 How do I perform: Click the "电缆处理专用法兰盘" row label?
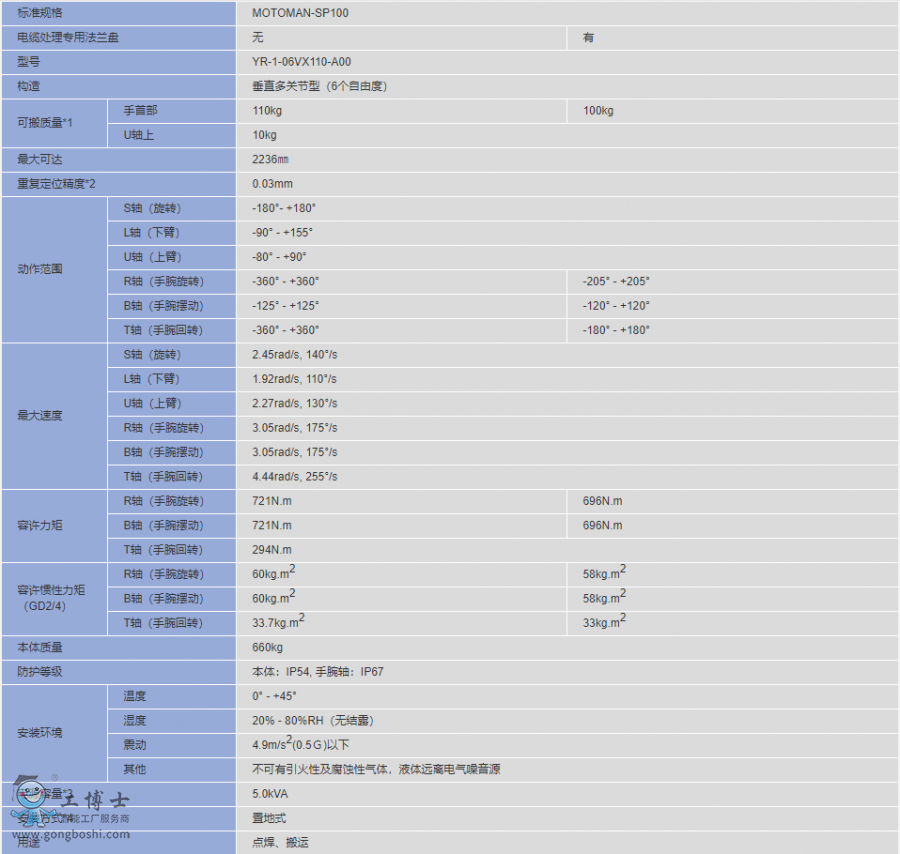coord(68,37)
